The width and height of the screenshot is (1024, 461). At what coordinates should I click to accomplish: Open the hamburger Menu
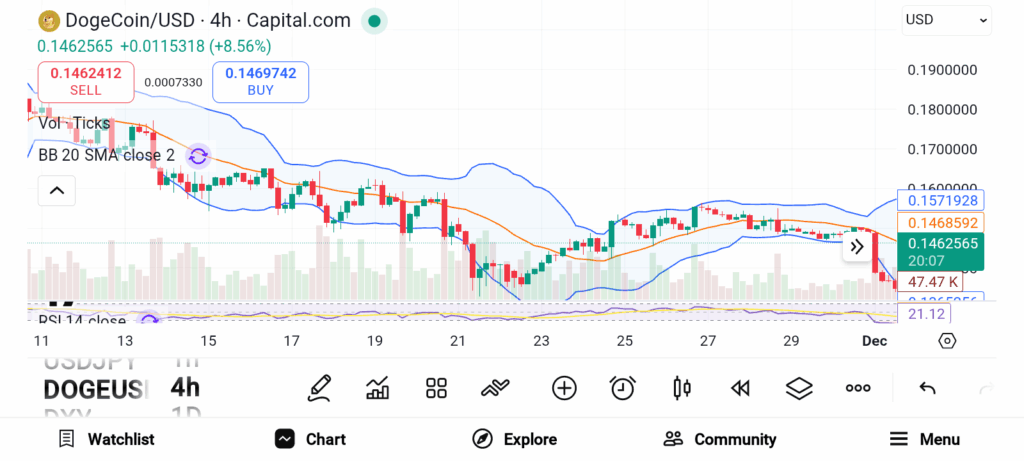pos(925,439)
